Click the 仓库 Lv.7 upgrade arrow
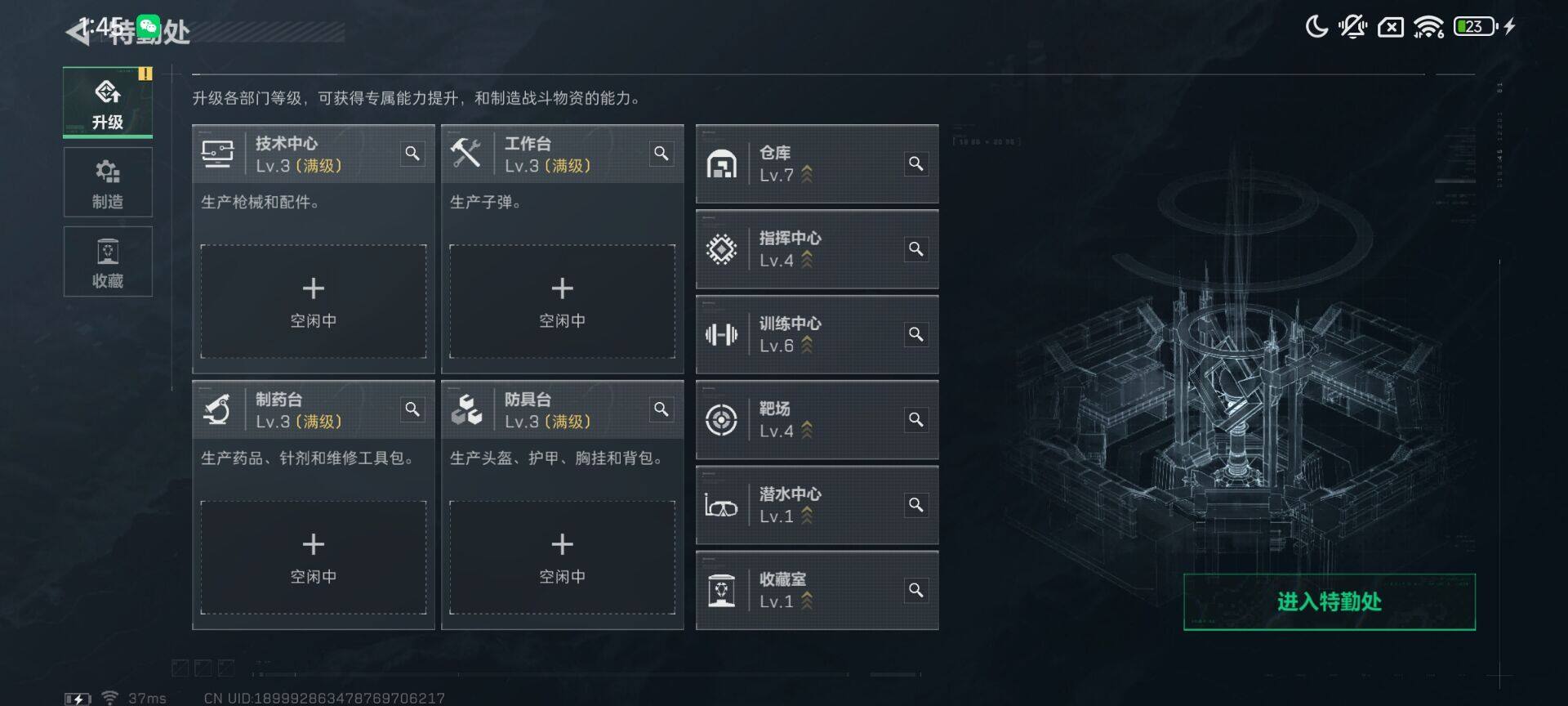1568x706 pixels. (807, 174)
